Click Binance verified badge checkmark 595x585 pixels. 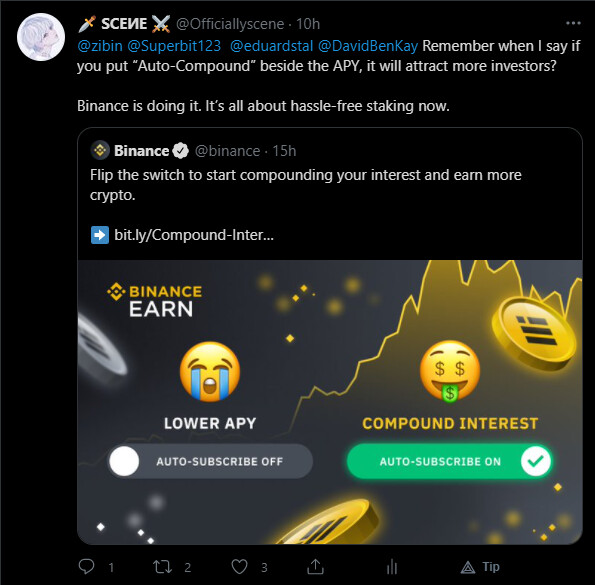point(181,151)
